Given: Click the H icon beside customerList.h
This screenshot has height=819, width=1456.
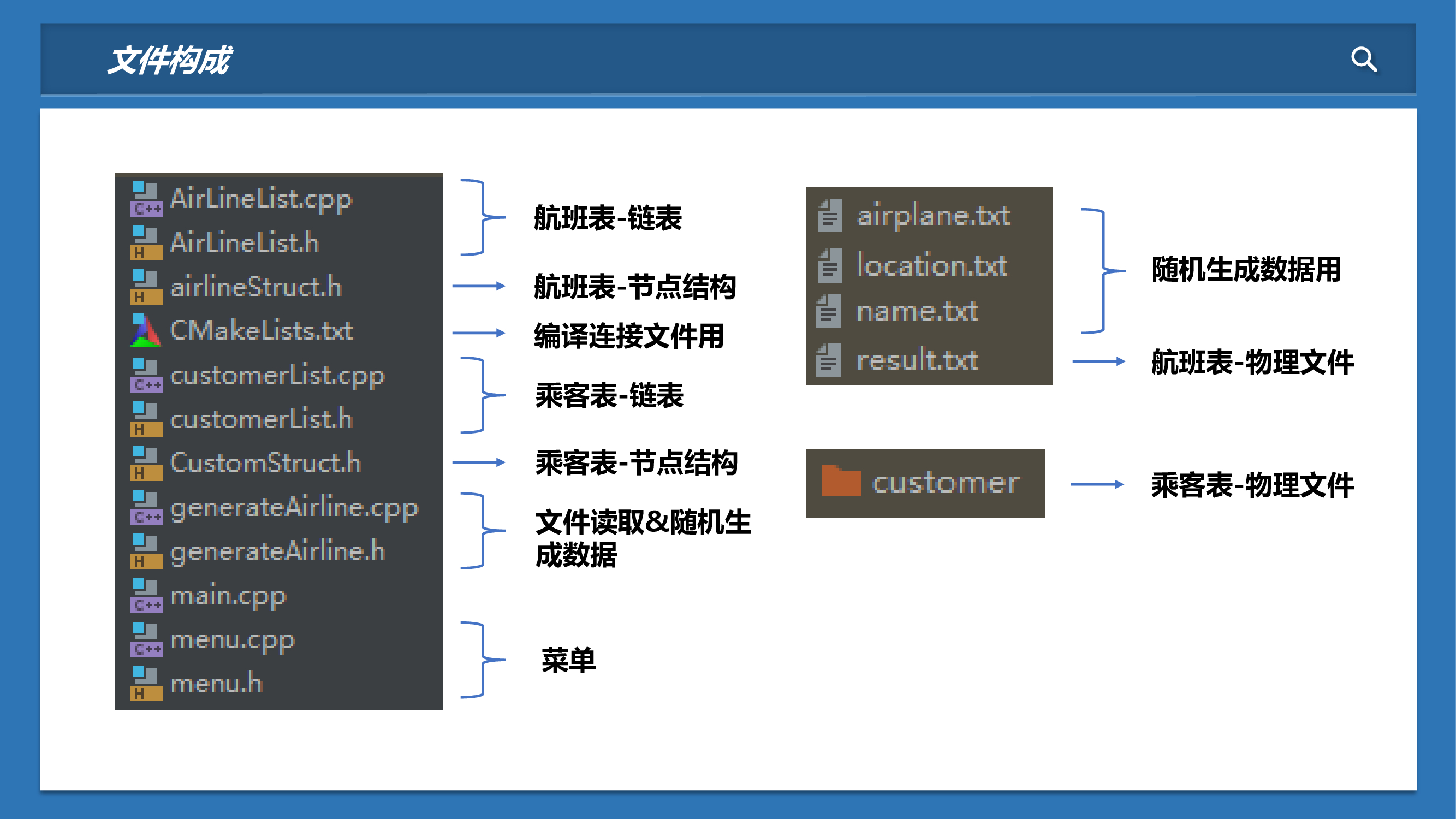Looking at the screenshot, I should point(146,419).
